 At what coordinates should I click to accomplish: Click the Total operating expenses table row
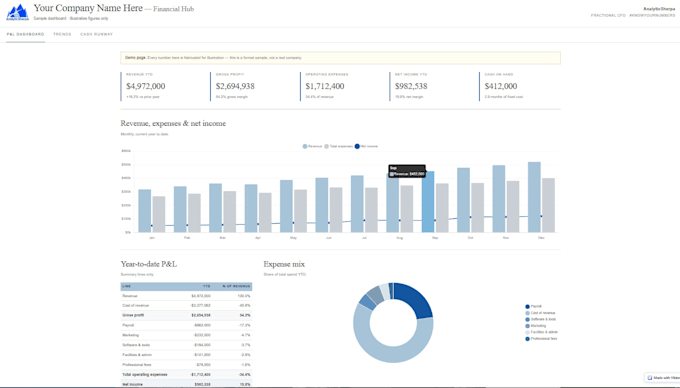(186, 375)
